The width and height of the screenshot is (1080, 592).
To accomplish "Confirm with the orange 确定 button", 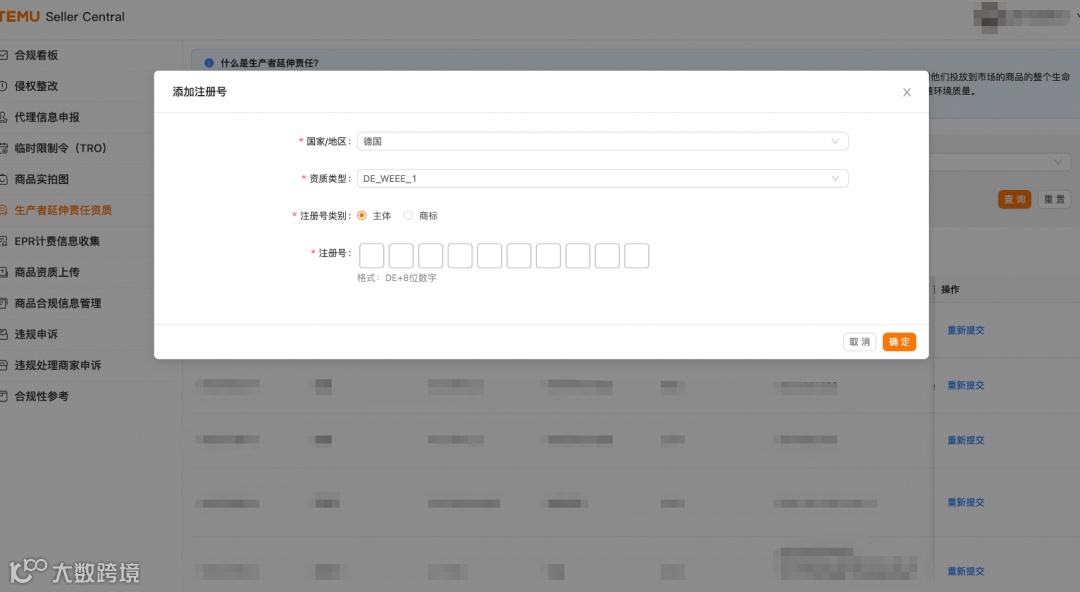I will [x=899, y=342].
